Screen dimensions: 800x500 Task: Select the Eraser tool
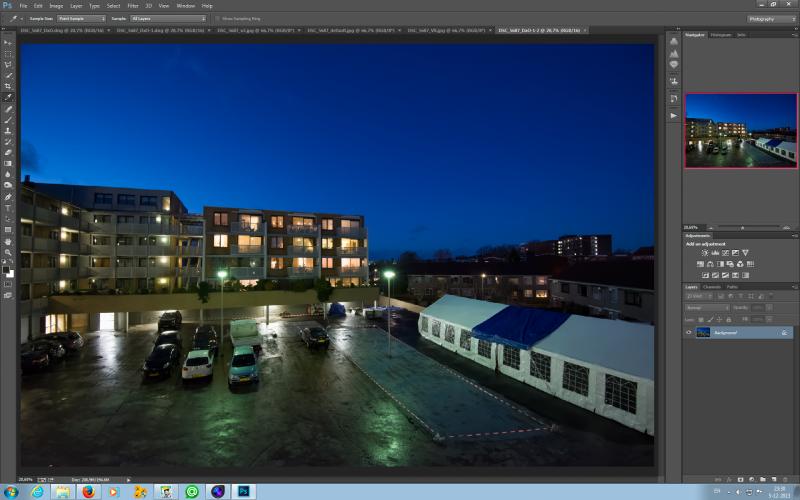(x=8, y=153)
